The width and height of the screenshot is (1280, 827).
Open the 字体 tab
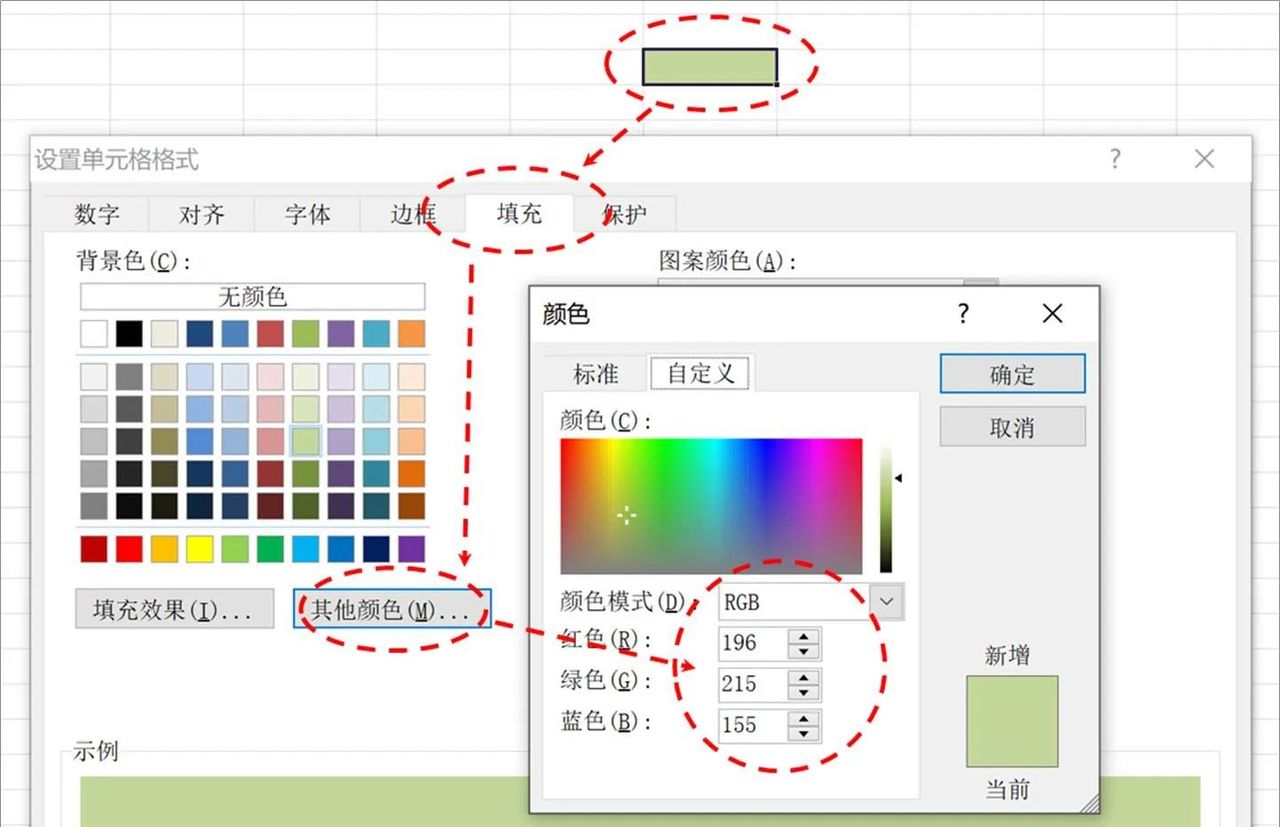tap(306, 213)
